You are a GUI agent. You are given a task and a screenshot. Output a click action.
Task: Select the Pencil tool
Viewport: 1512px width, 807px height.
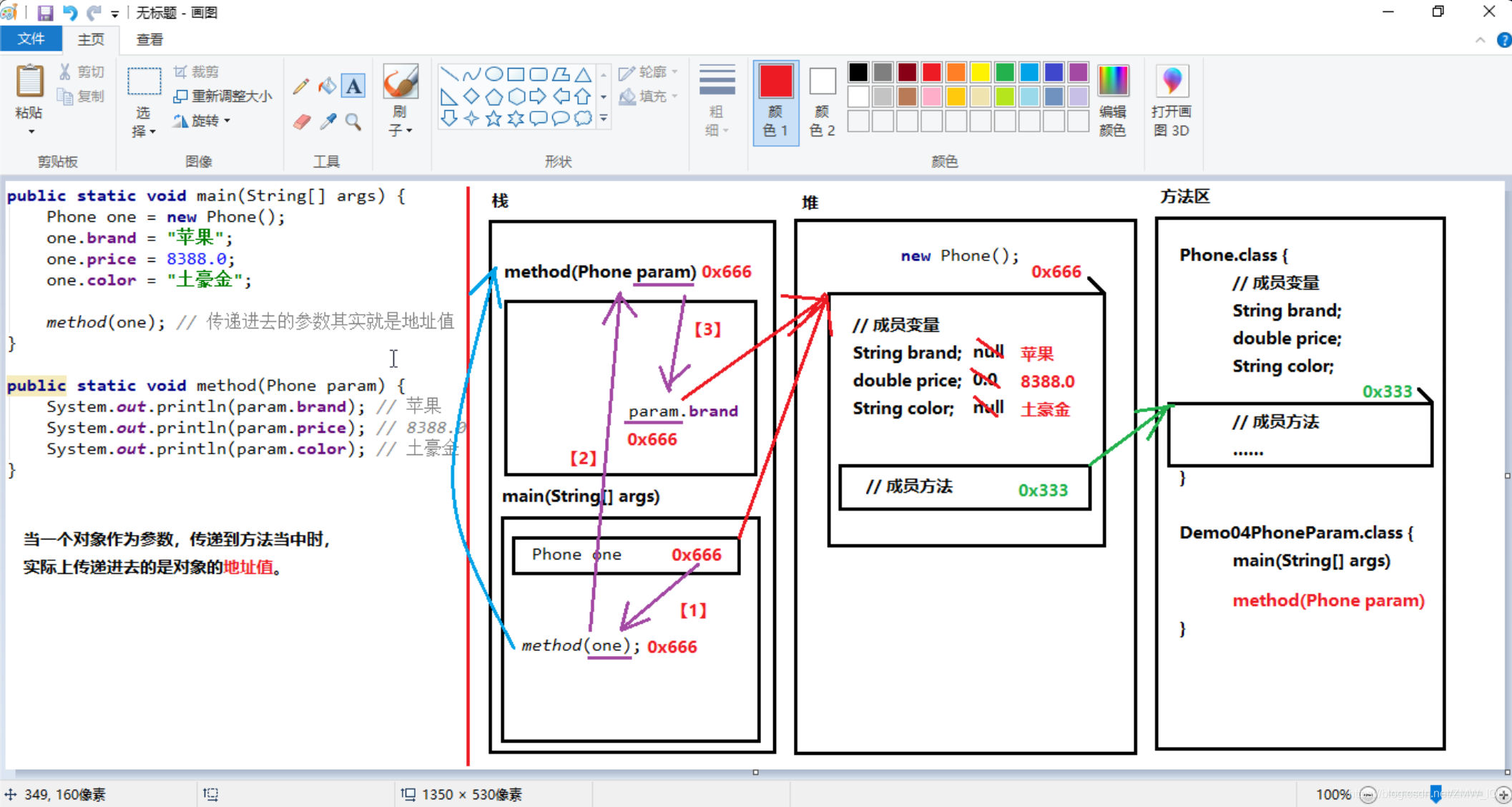[x=301, y=86]
